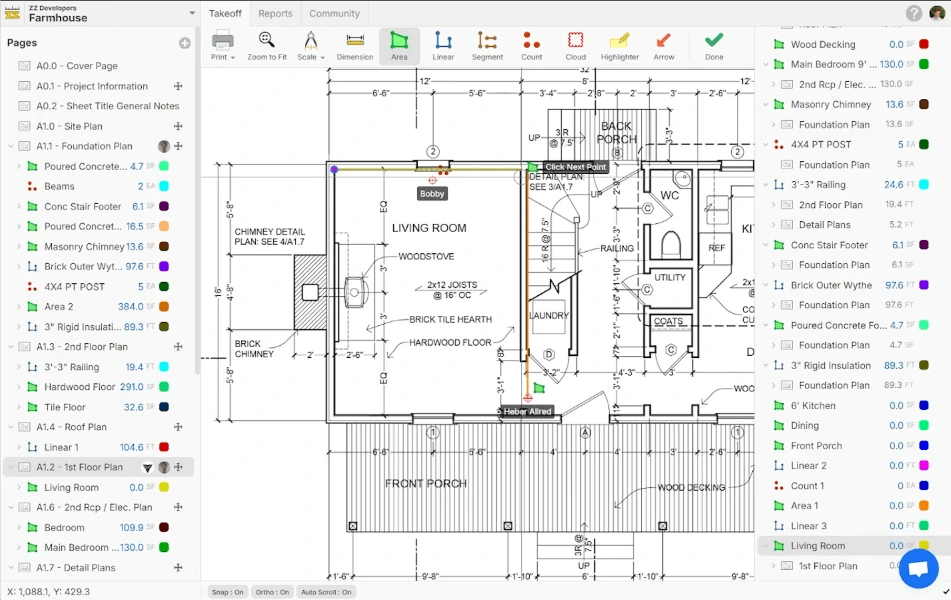Image resolution: width=951 pixels, height=600 pixels.
Task: Select the Scale tool
Action: (311, 47)
